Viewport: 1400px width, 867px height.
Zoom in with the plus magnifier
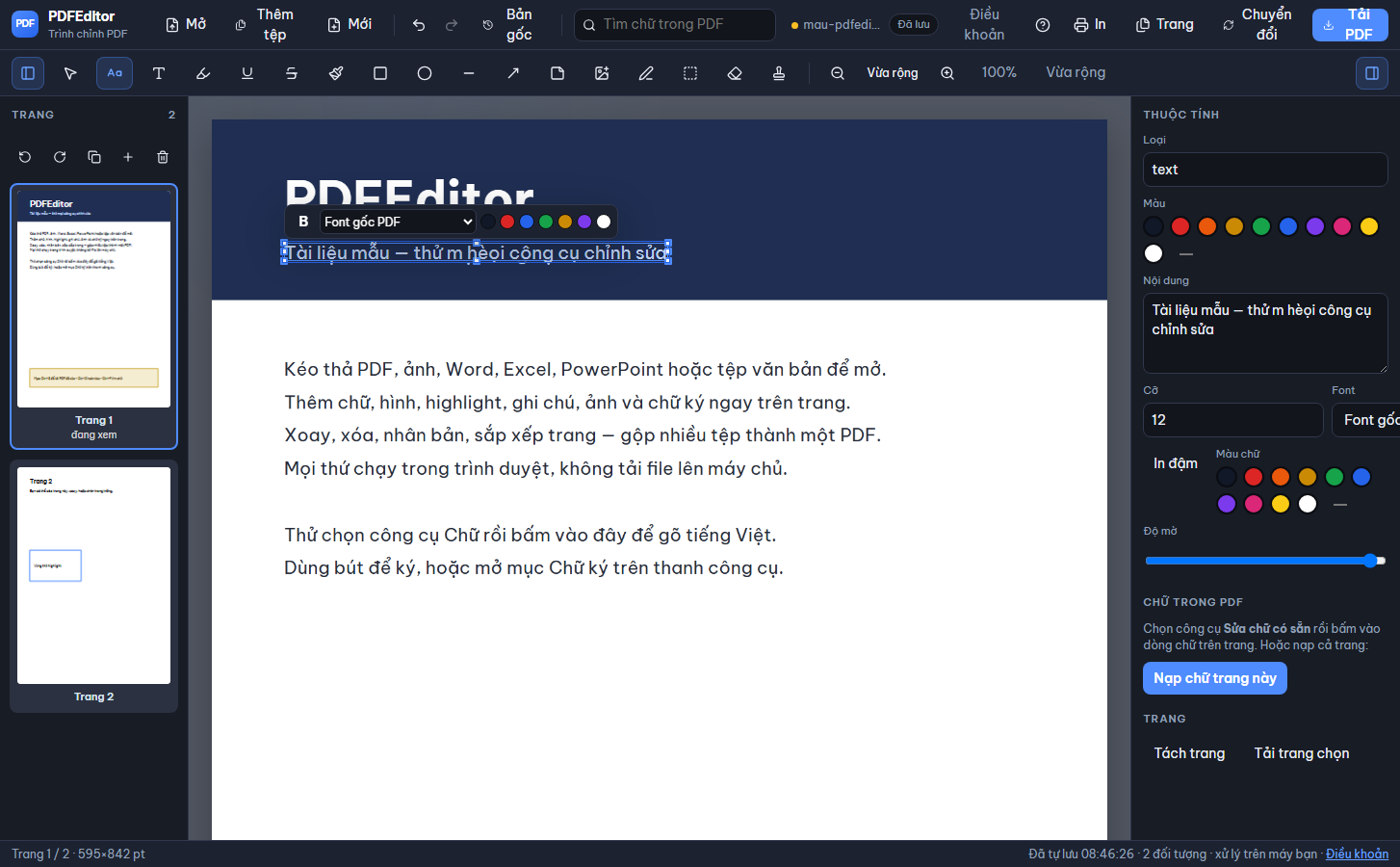coord(947,73)
